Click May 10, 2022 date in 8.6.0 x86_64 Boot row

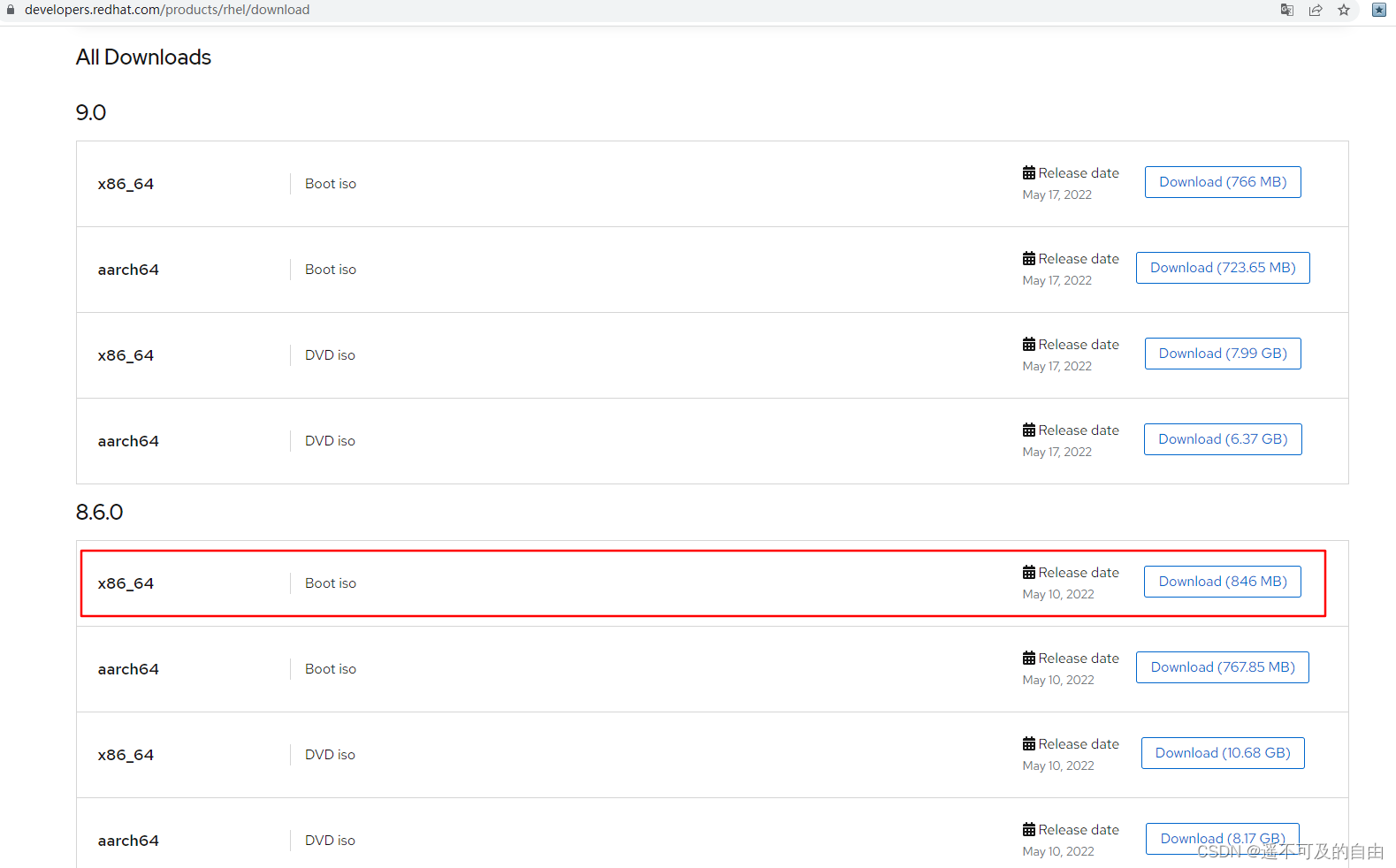(1058, 595)
